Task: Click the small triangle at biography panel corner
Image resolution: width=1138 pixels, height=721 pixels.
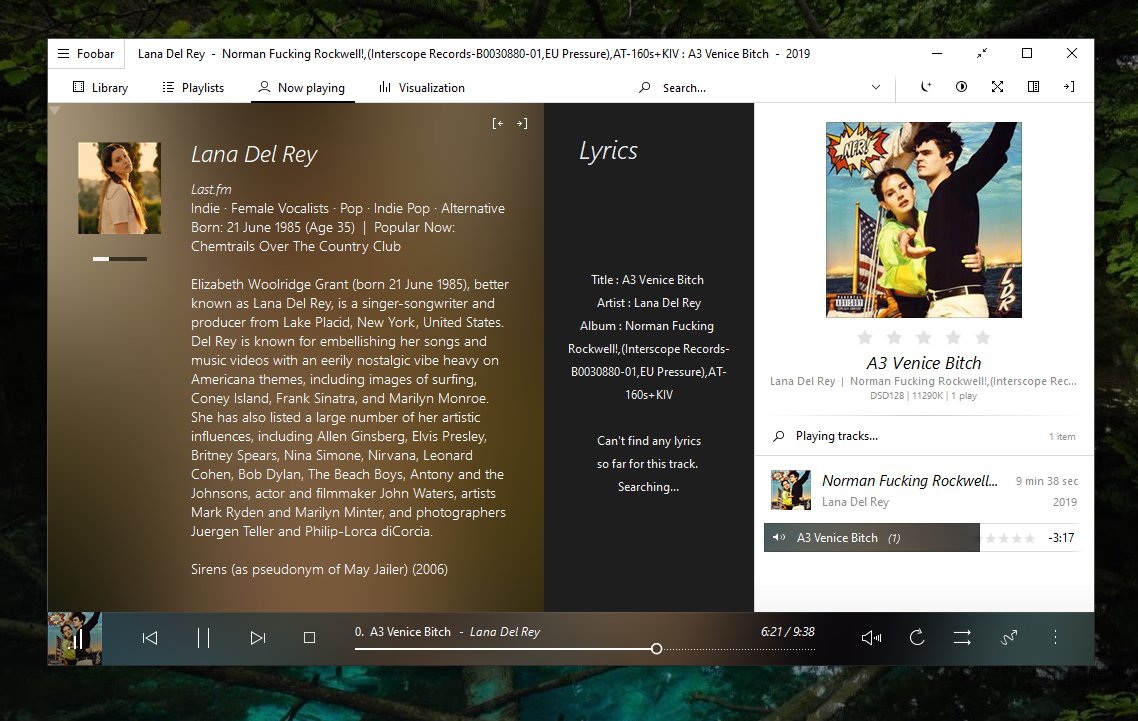Action: coord(54,110)
